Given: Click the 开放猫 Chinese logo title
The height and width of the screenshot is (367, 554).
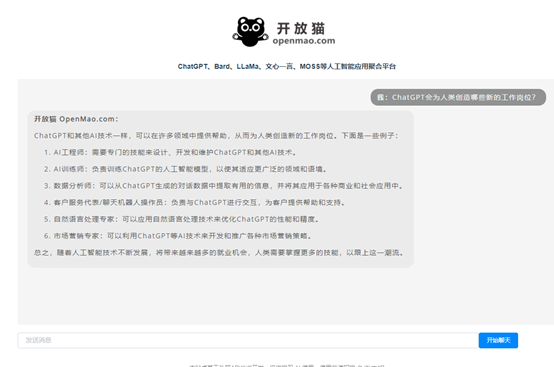Looking at the screenshot, I should pyautogui.click(x=301, y=28).
